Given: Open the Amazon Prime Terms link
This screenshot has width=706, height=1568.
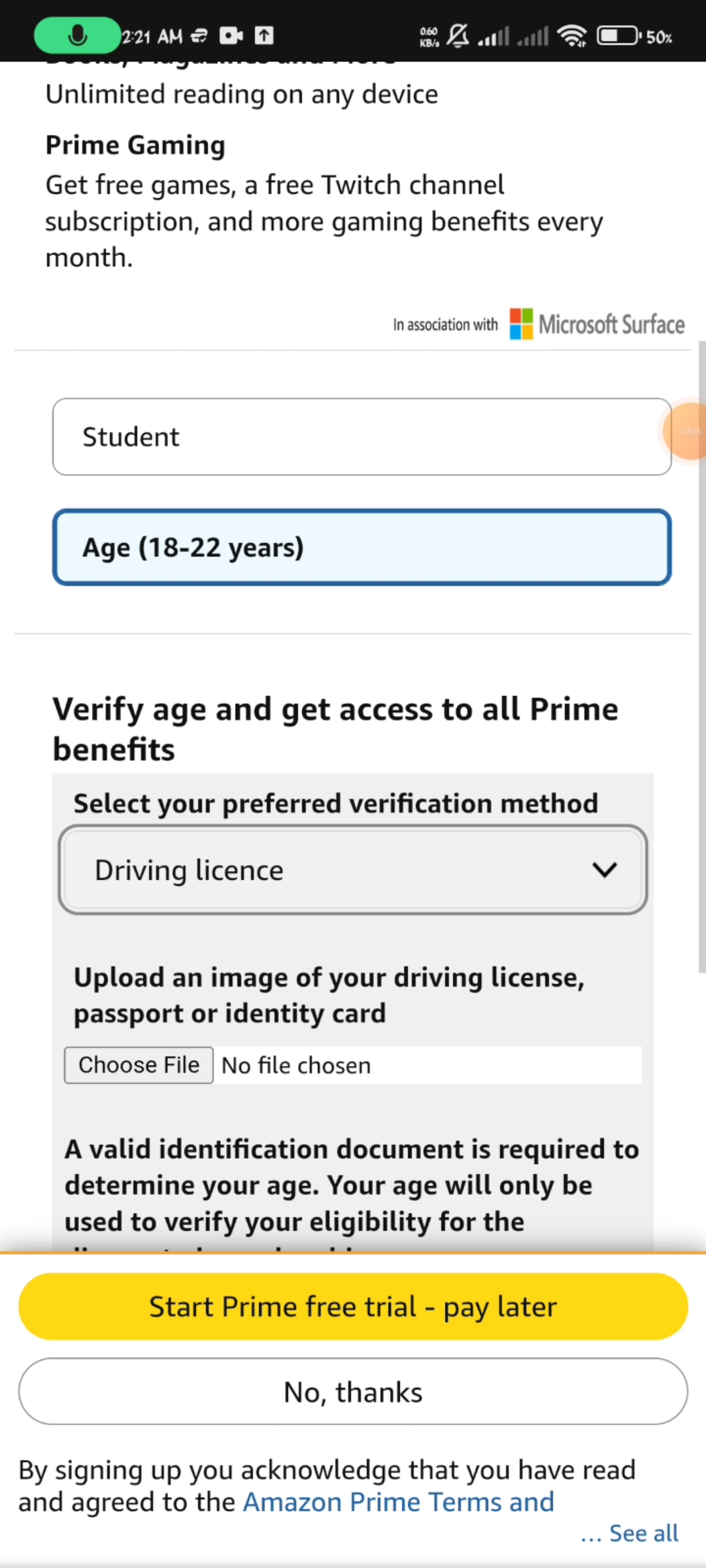Looking at the screenshot, I should [x=399, y=1502].
